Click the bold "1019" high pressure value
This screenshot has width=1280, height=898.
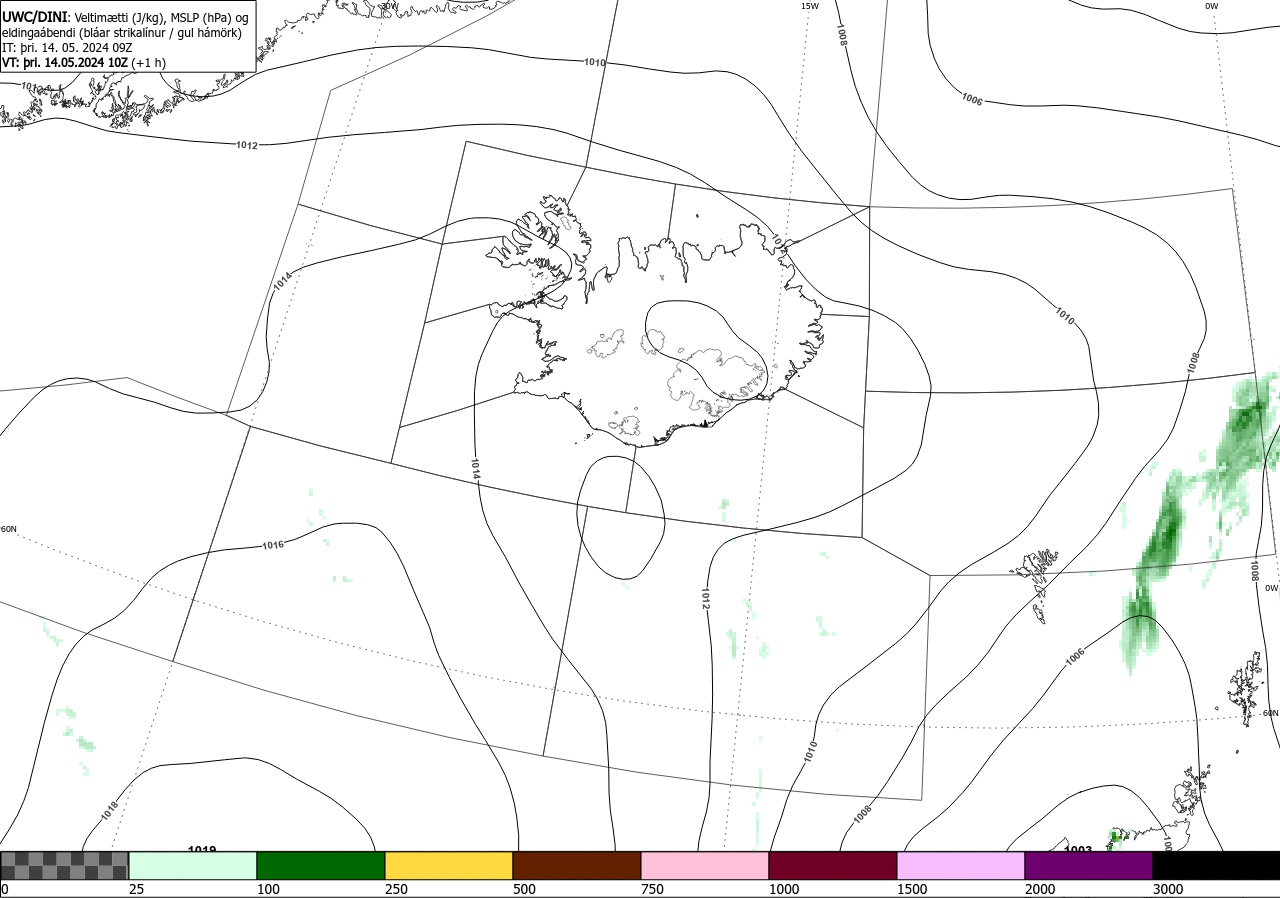[202, 849]
